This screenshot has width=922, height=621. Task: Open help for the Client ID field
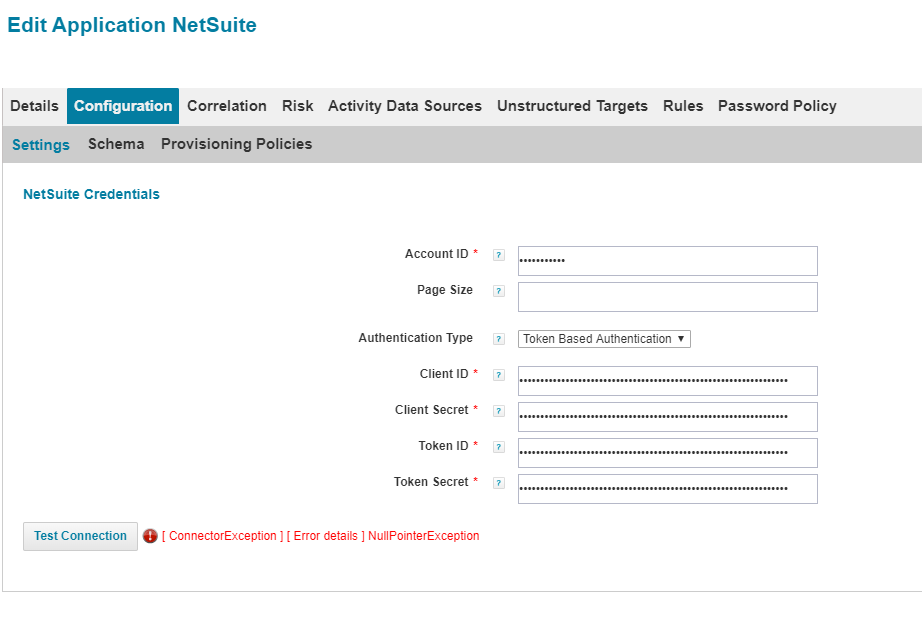click(x=498, y=375)
